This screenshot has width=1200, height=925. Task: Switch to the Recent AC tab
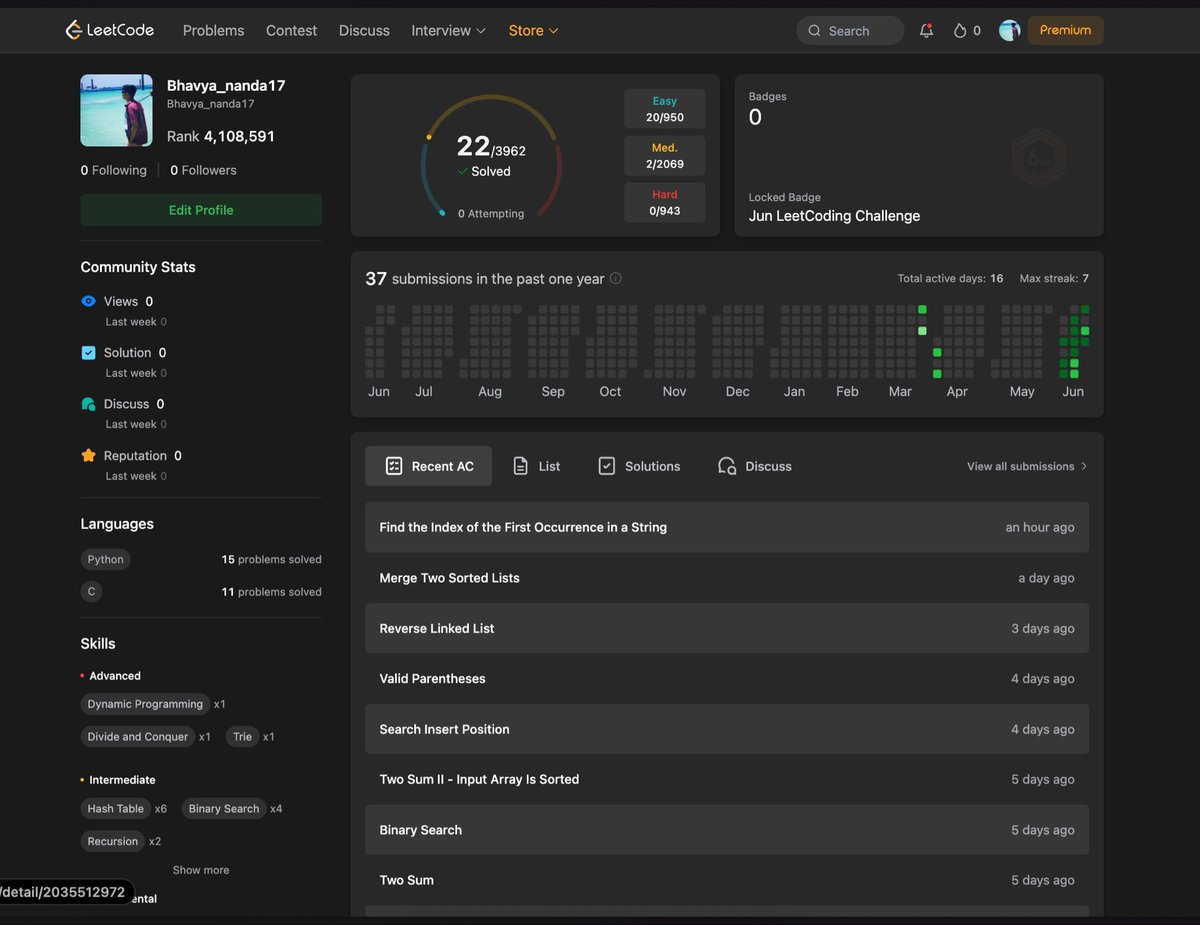[x=428, y=466]
